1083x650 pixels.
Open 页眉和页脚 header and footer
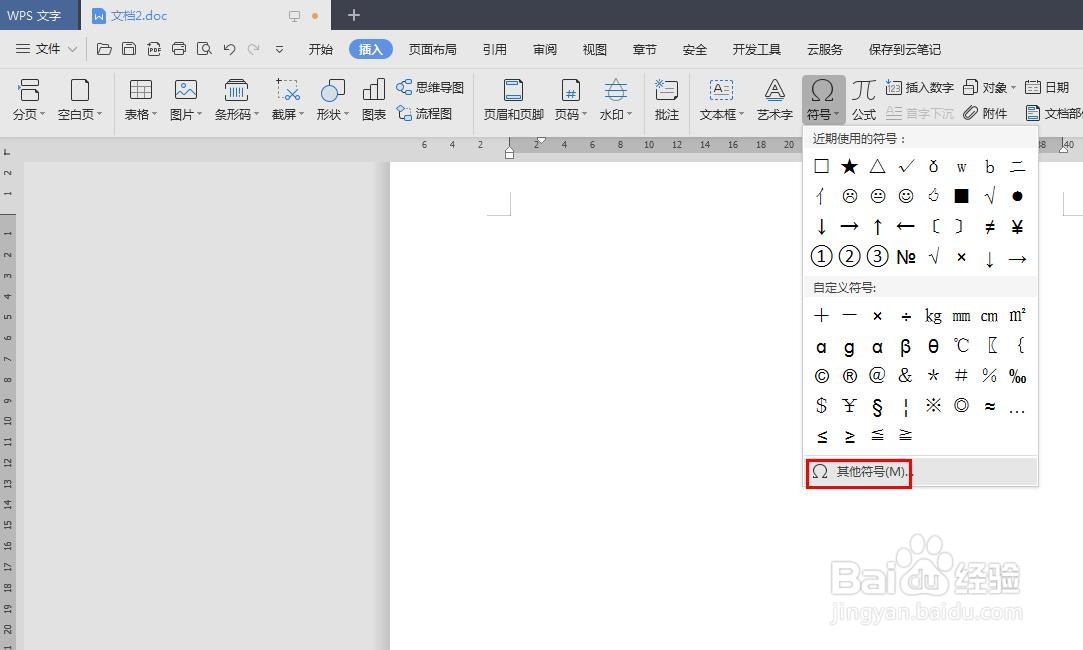[513, 100]
